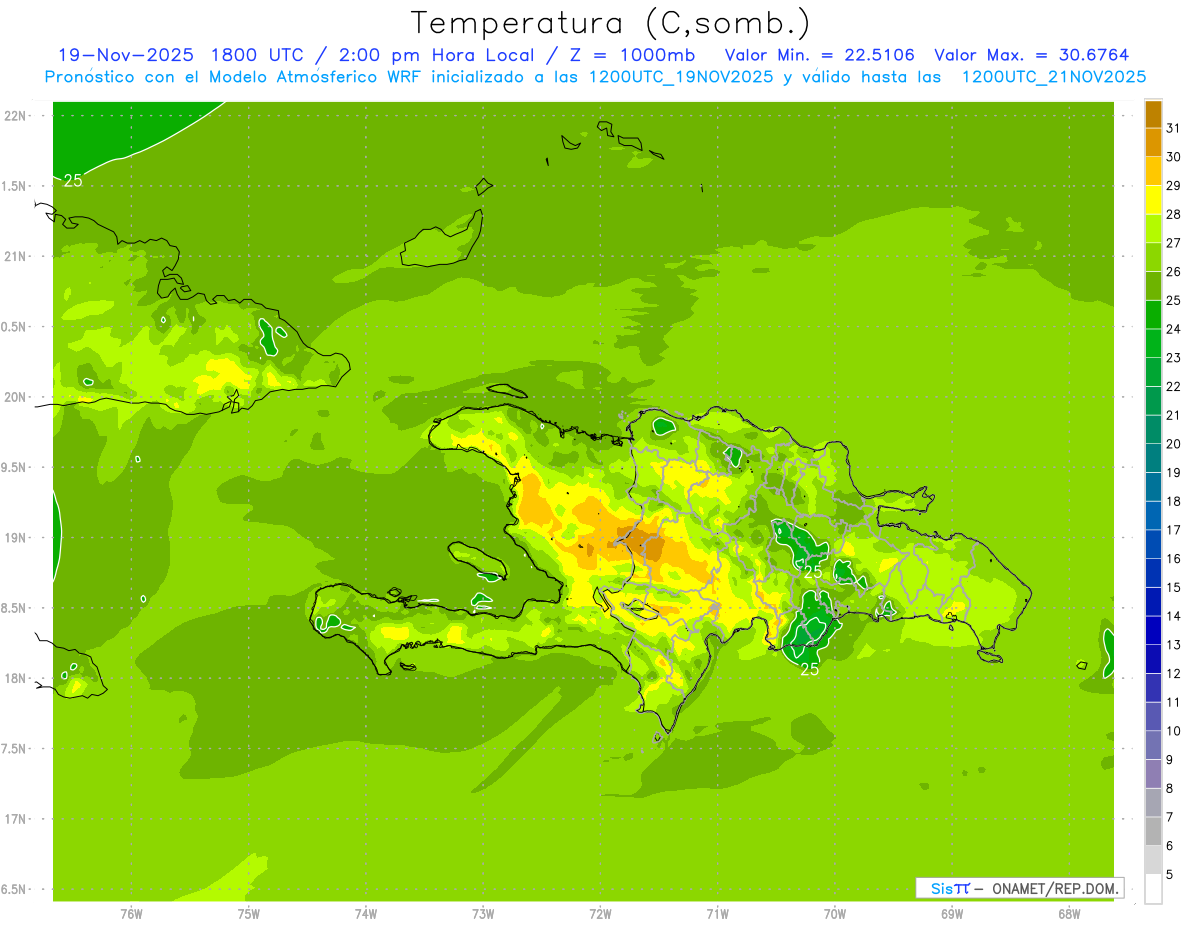Viewport: 1200px width, 927px height.
Task: Click the '73W' longitude axis label
Action: (483, 914)
